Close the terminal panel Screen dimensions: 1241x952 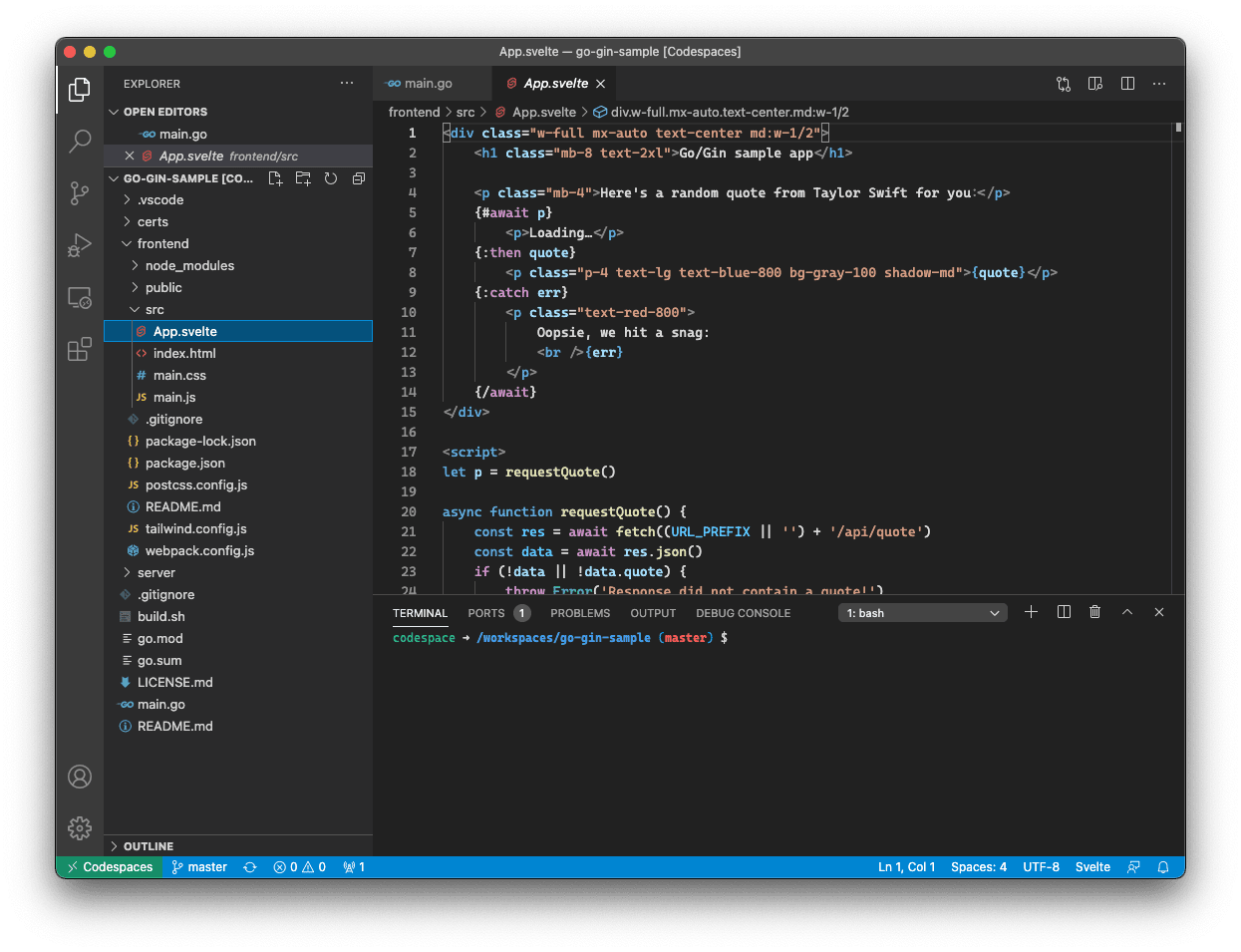[x=1159, y=612]
